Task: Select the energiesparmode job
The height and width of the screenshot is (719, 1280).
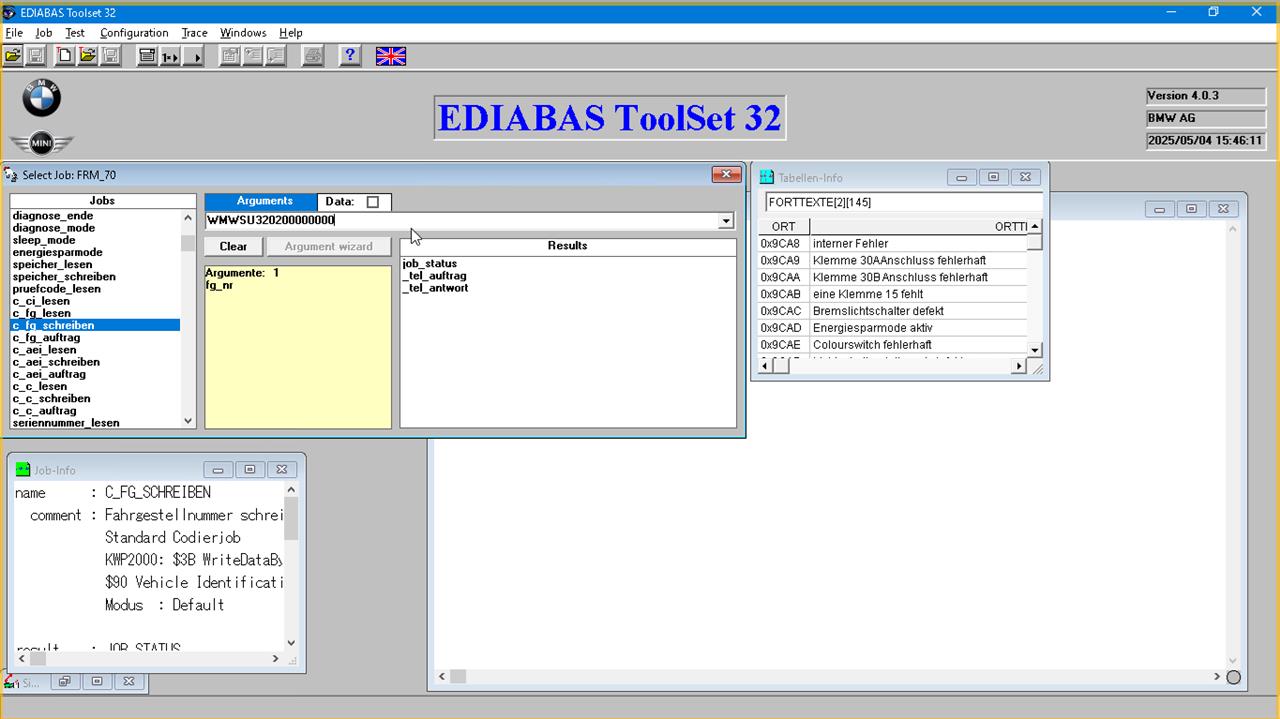Action: 58,252
